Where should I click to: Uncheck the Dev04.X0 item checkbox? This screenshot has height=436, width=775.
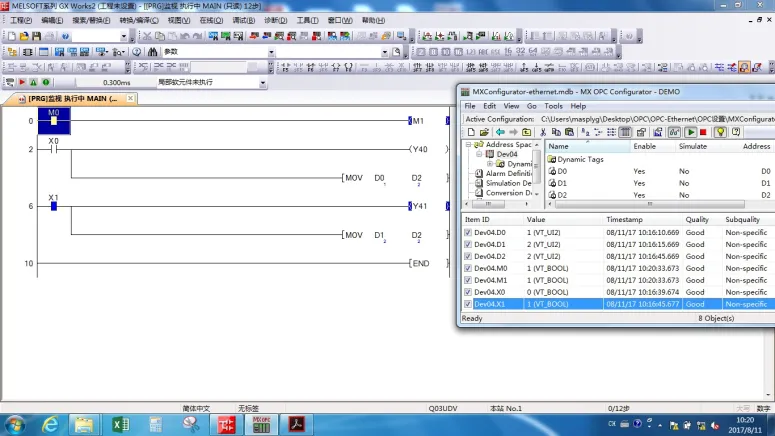point(468,292)
